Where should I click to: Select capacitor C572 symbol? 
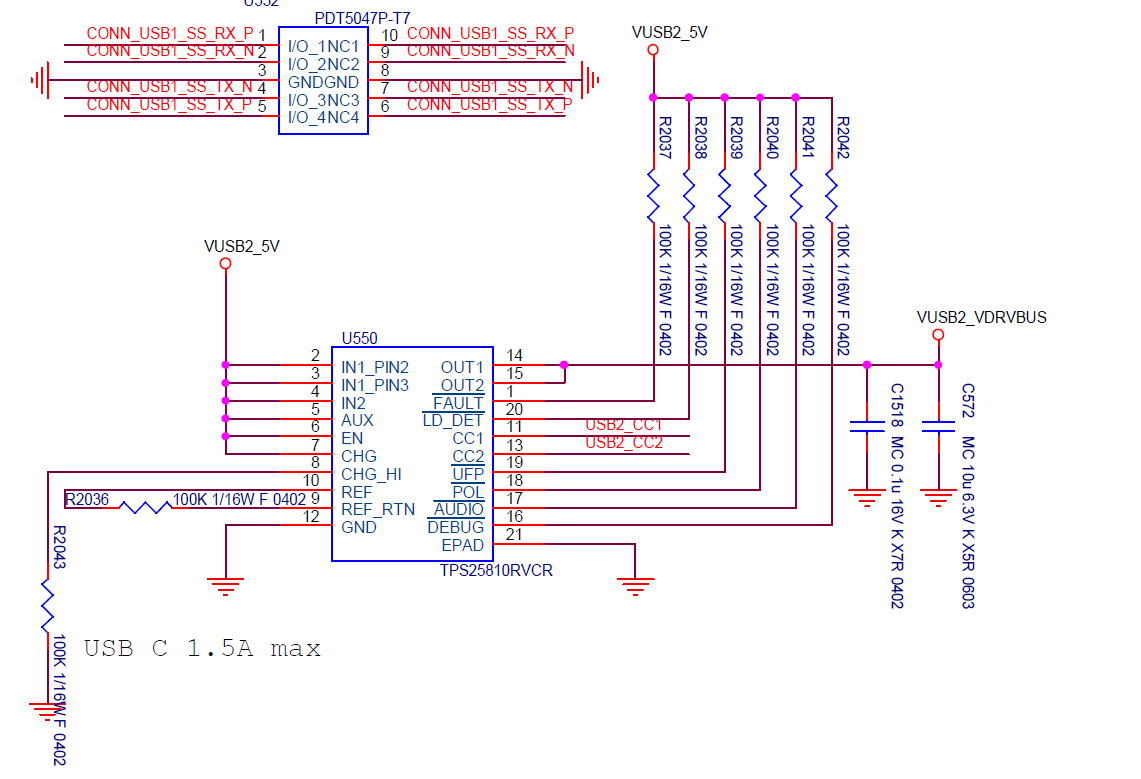click(x=938, y=426)
